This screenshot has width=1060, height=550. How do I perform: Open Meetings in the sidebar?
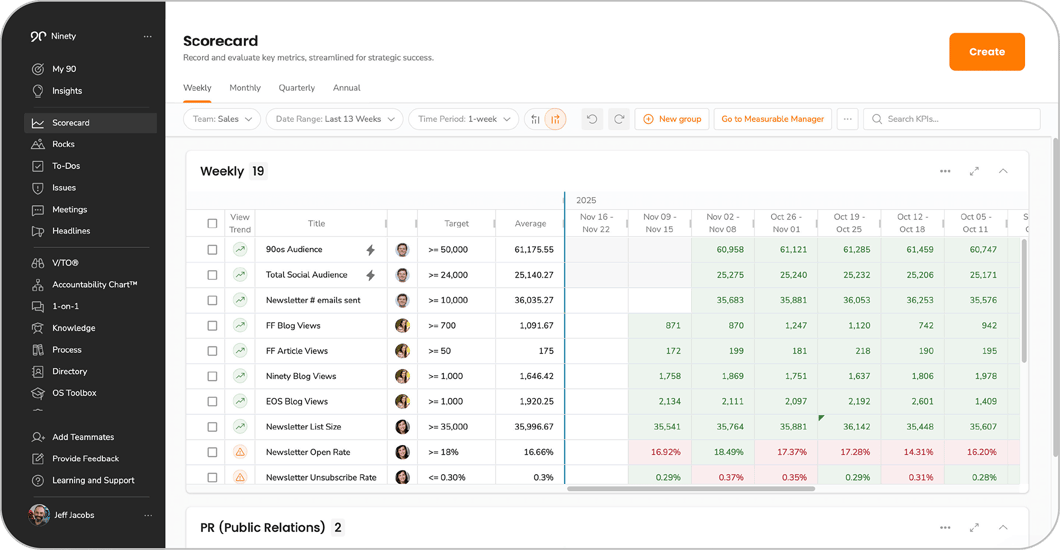click(59, 209)
